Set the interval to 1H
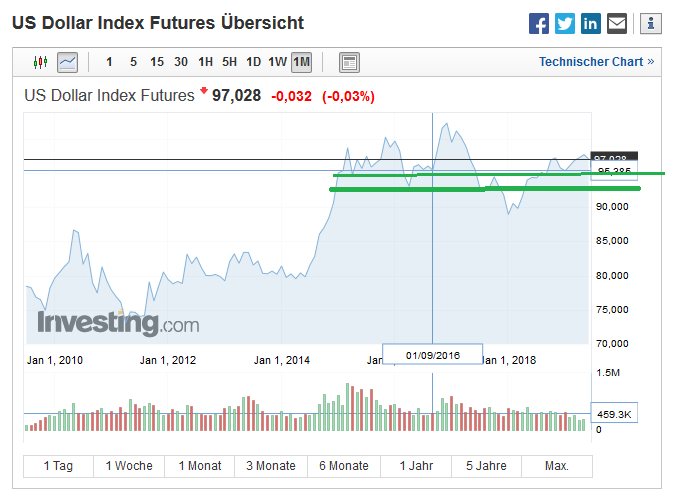Image resolution: width=675 pixels, height=501 pixels. point(205,62)
